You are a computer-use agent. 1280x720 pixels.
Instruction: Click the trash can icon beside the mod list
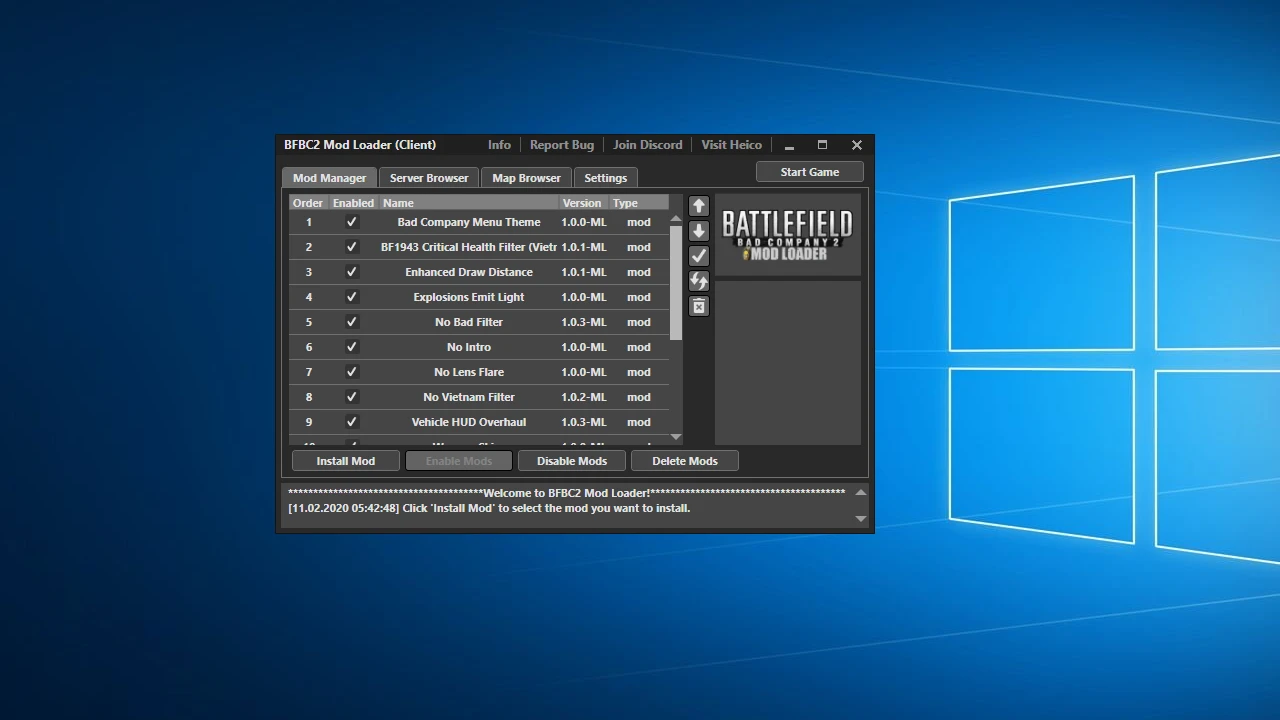coord(699,306)
